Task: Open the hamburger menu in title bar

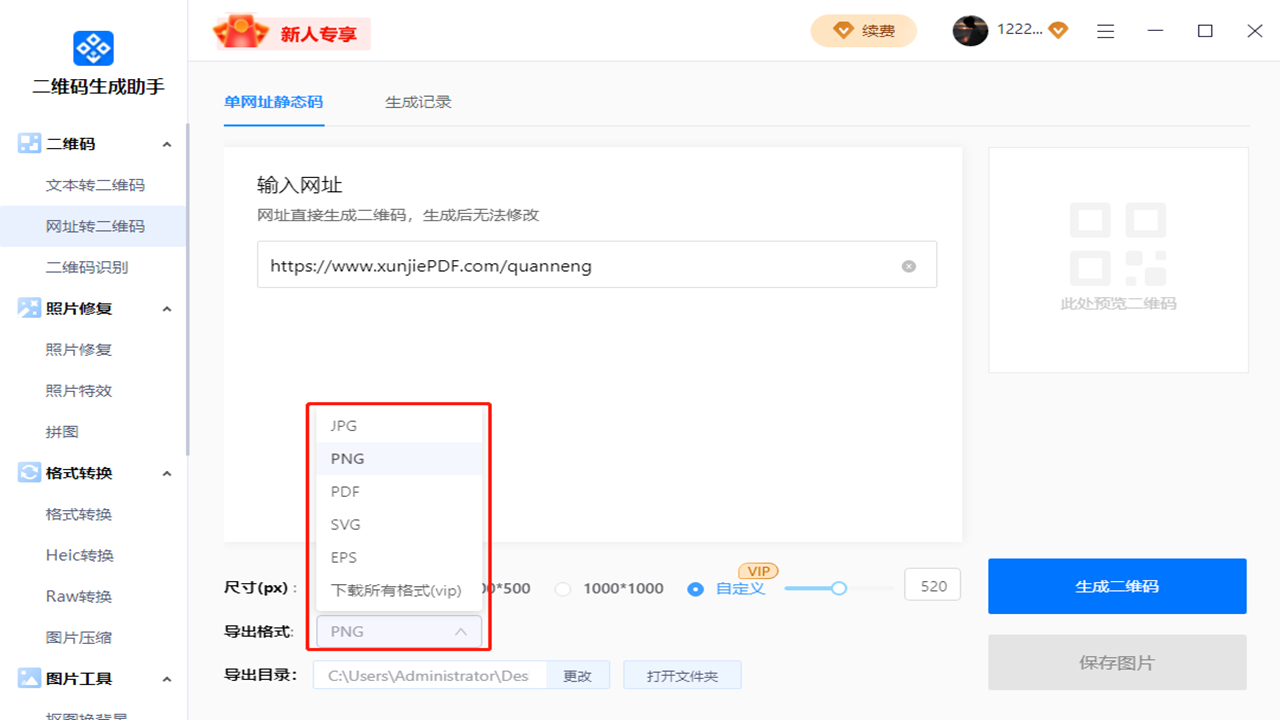Action: (x=1105, y=31)
